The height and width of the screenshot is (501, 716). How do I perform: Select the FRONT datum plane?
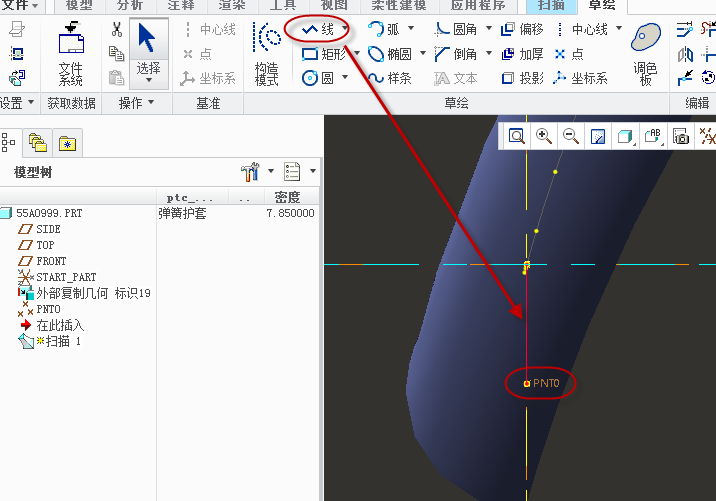(51, 261)
